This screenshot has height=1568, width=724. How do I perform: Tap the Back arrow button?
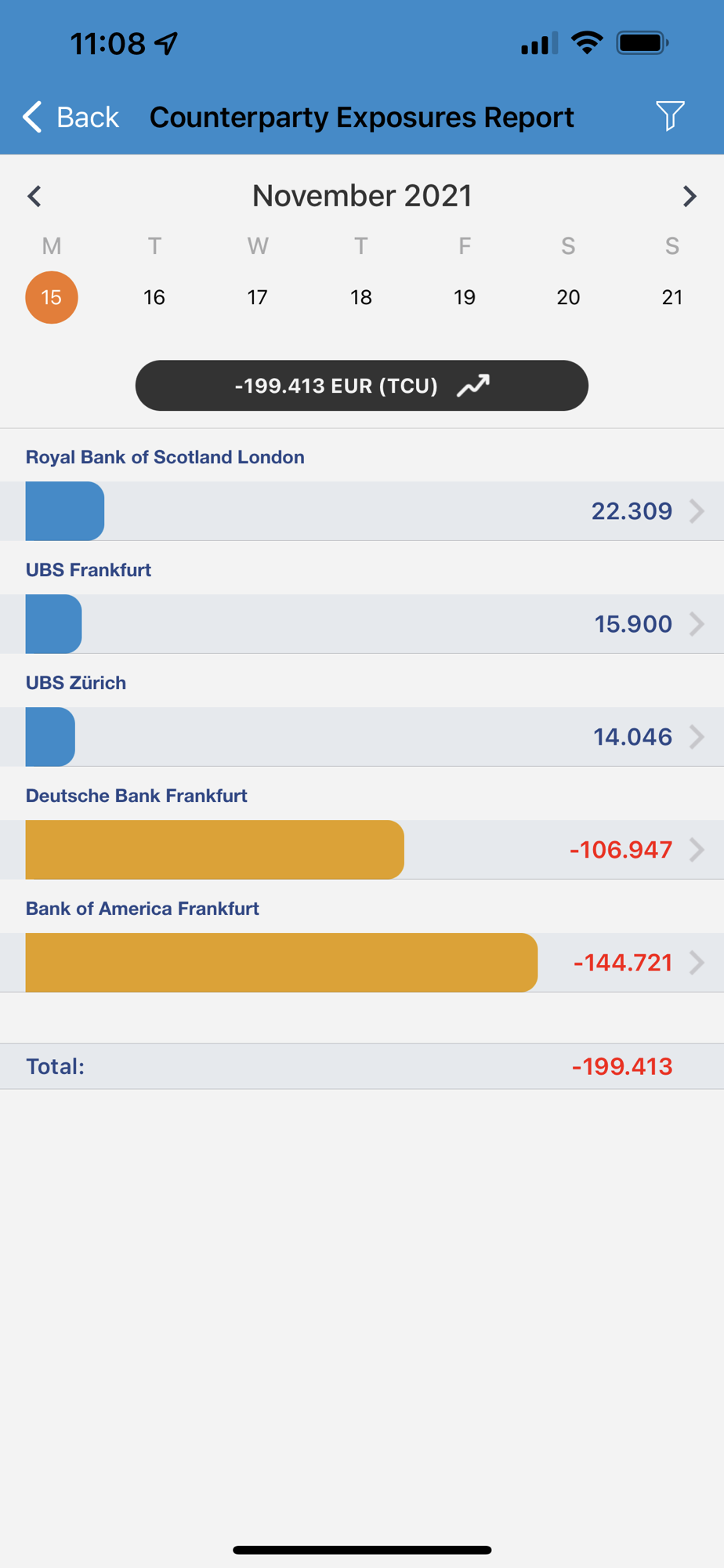tap(71, 117)
